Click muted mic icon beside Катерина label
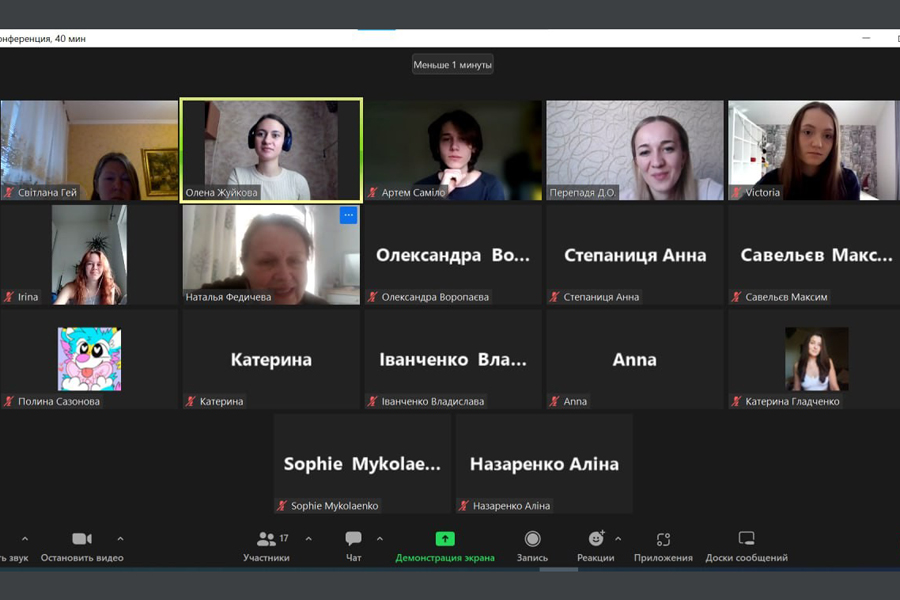The image size is (900, 600). pyautogui.click(x=191, y=401)
